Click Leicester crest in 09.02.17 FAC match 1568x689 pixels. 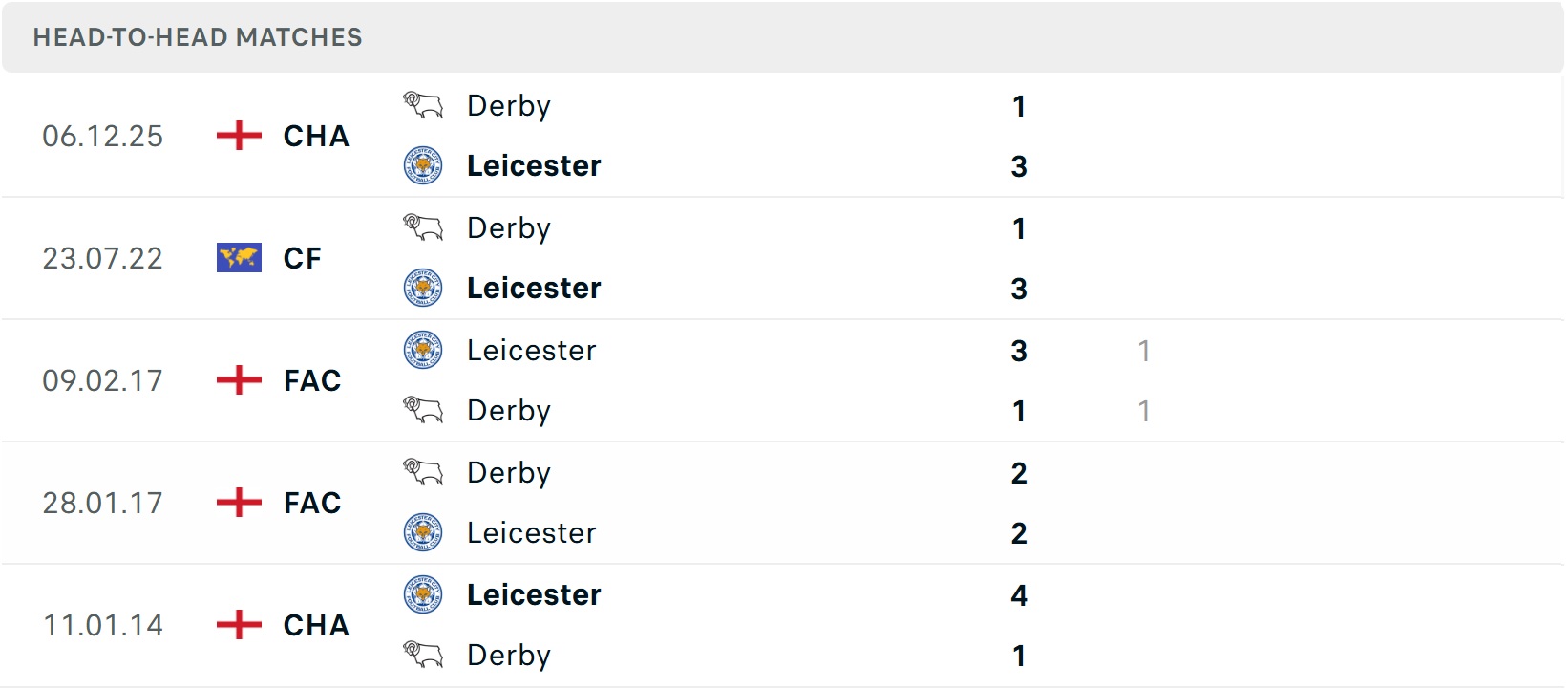pos(422,350)
